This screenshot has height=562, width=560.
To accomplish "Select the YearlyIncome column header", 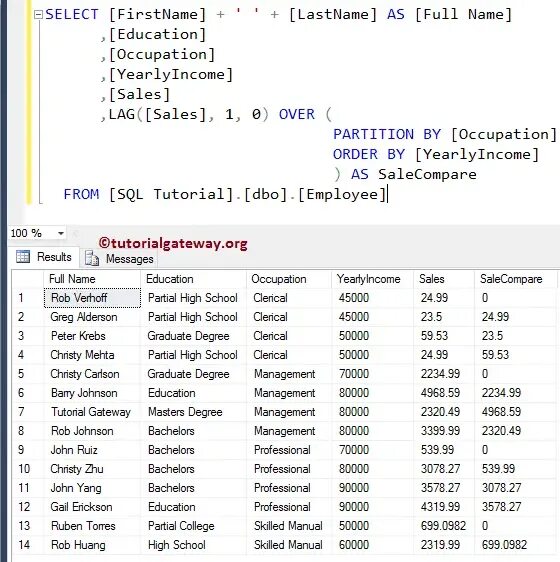I will [x=372, y=279].
